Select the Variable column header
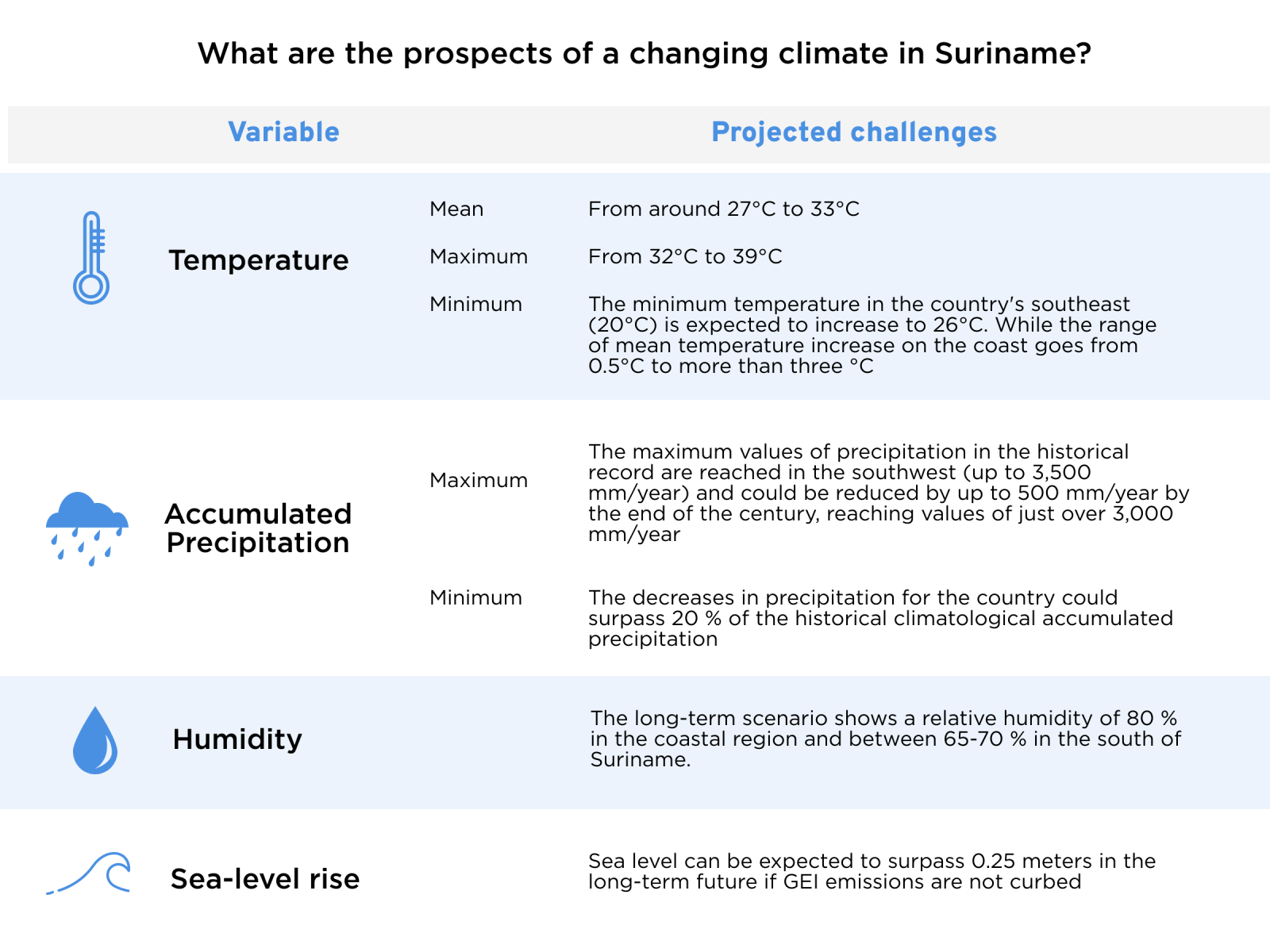The image size is (1270, 952). click(x=283, y=132)
